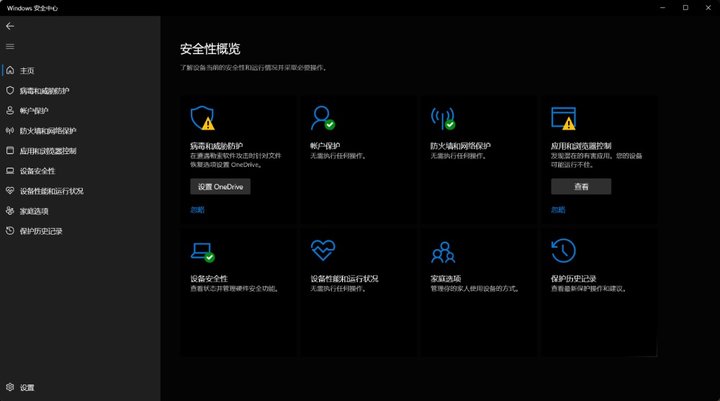Image resolution: width=720 pixels, height=401 pixels.
Task: Open 设置 at the sidebar bottom
Action: (x=27, y=387)
